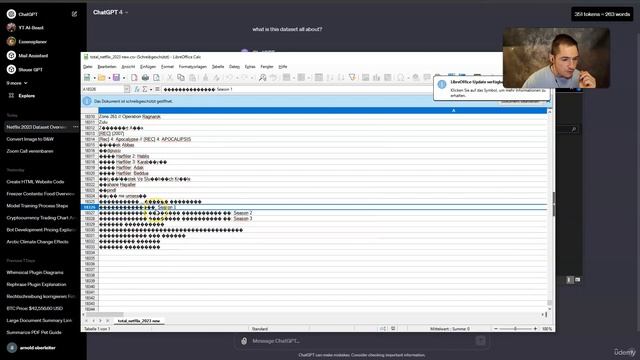Open the Mail Assistant GPT
The image size is (640, 360).
(33, 56)
